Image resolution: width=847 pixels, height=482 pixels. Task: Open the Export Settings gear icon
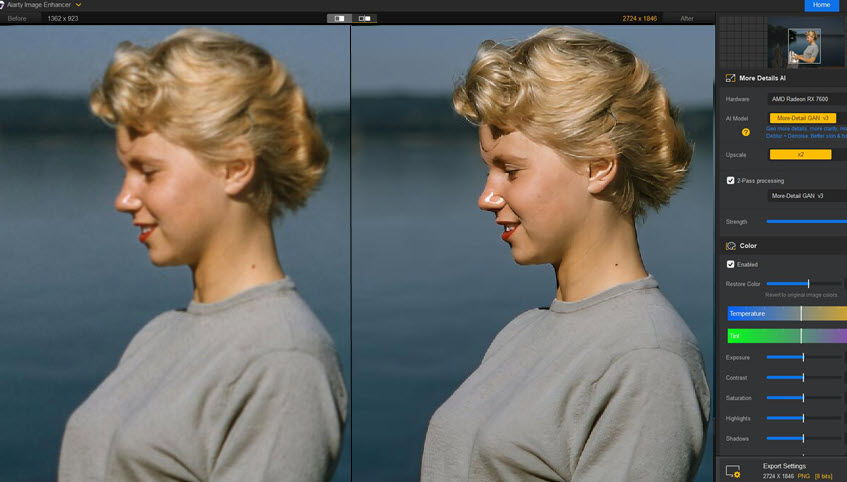pyautogui.click(x=732, y=471)
